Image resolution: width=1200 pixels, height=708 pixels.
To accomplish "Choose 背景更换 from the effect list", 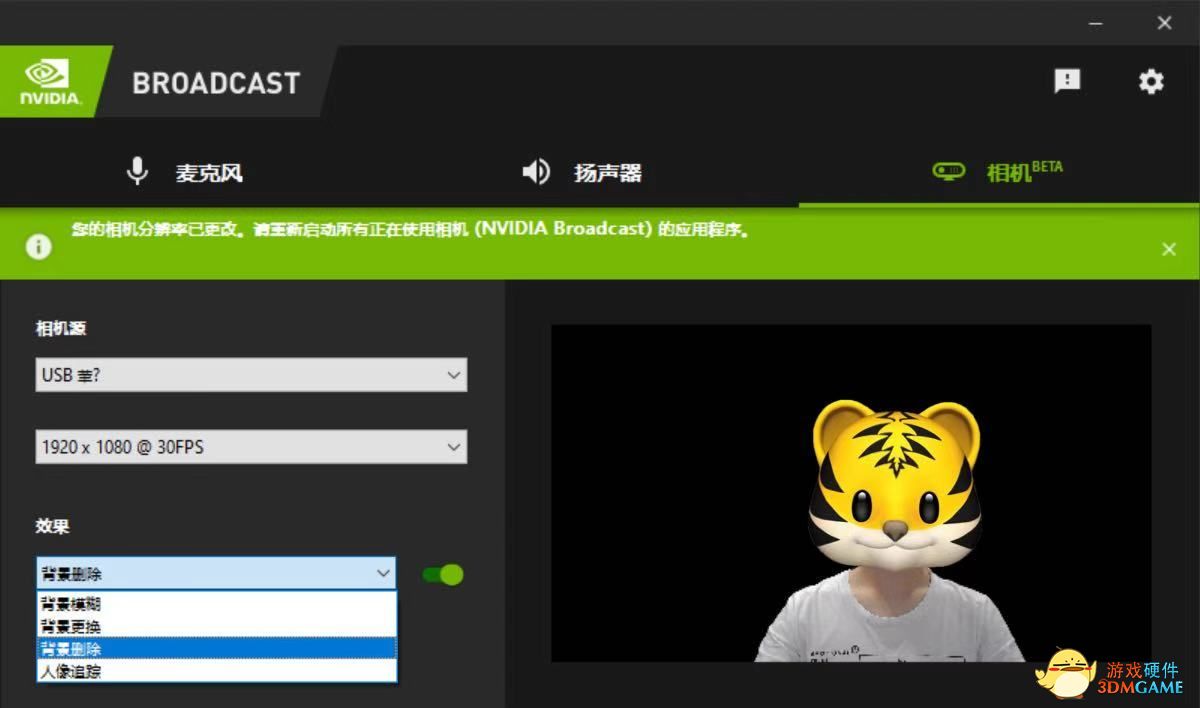I will [x=216, y=626].
